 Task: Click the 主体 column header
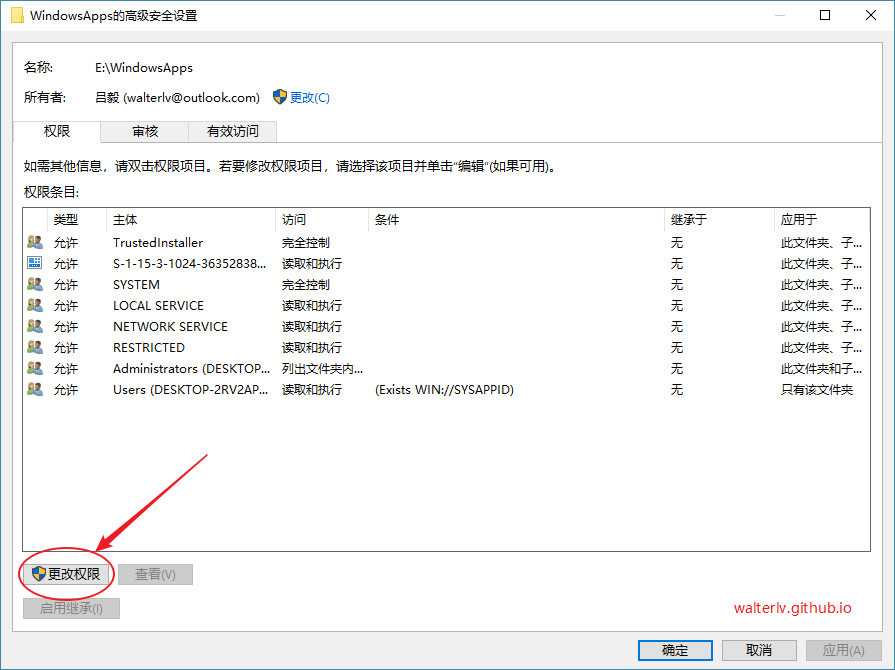pos(123,219)
